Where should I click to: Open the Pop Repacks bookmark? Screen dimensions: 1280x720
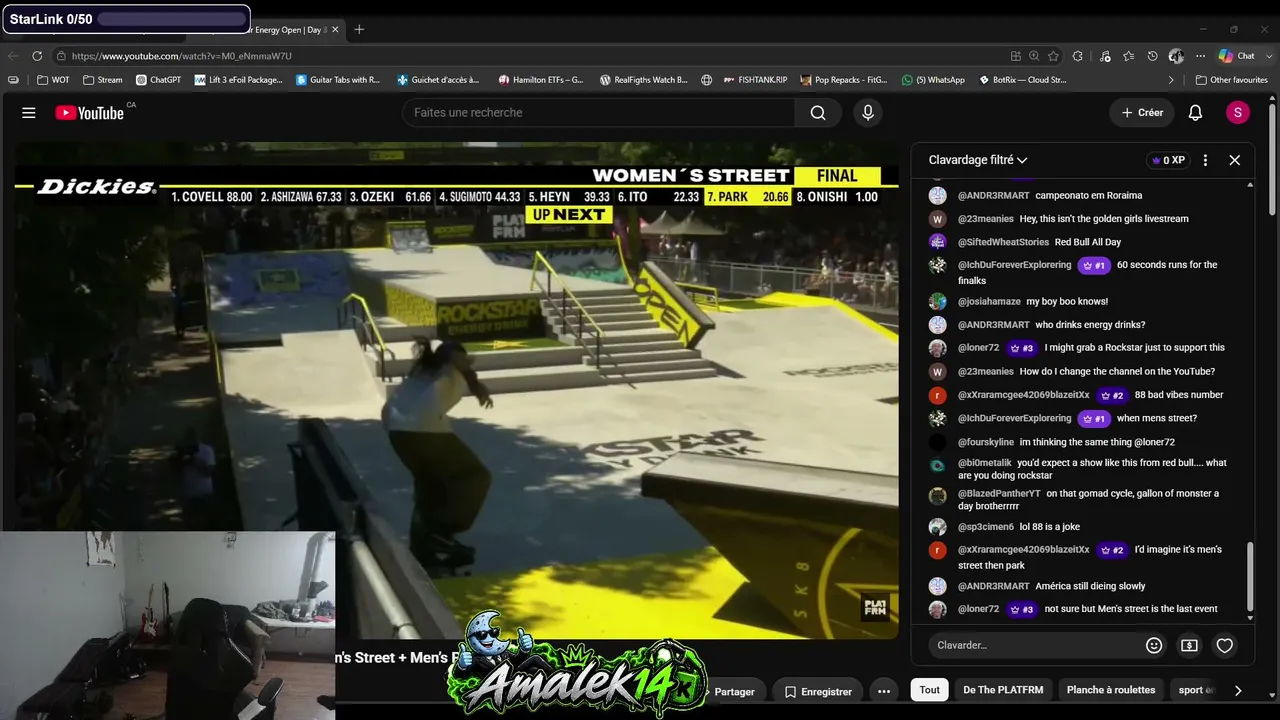(x=844, y=80)
